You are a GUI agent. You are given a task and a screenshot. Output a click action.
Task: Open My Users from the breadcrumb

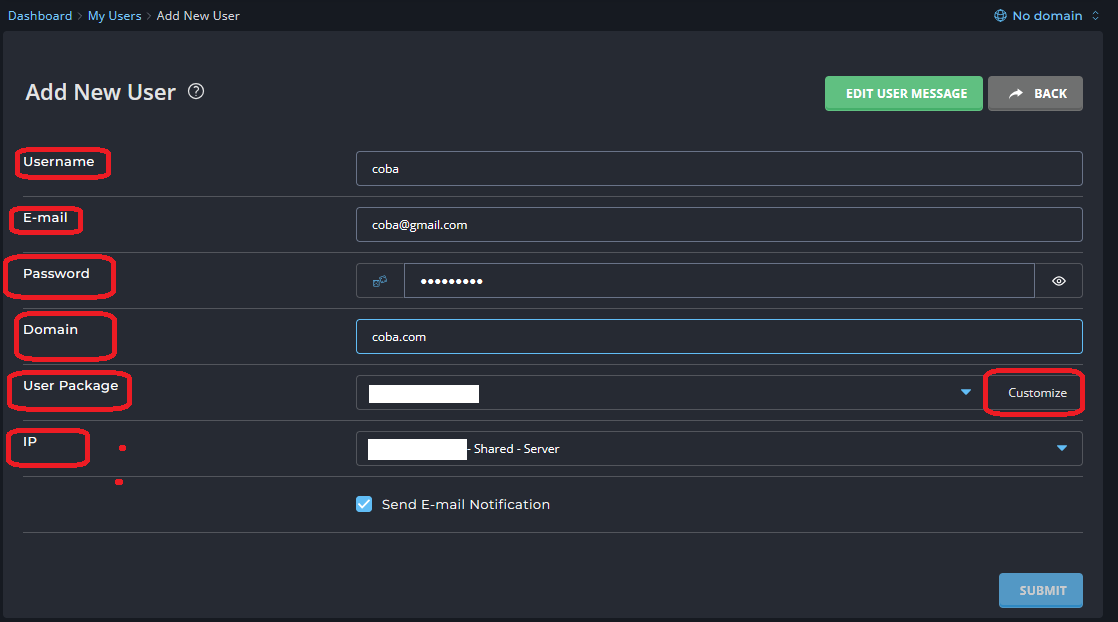coord(114,16)
